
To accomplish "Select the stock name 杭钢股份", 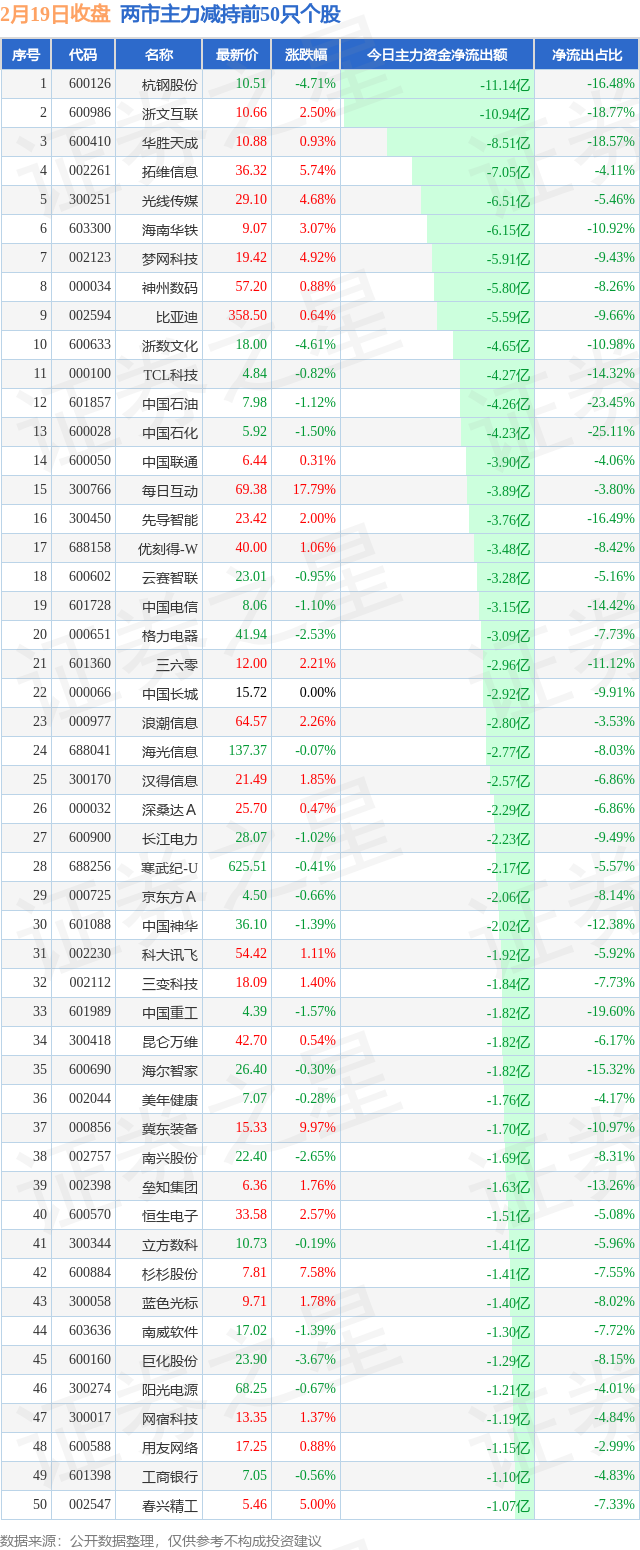I will coord(170,85).
